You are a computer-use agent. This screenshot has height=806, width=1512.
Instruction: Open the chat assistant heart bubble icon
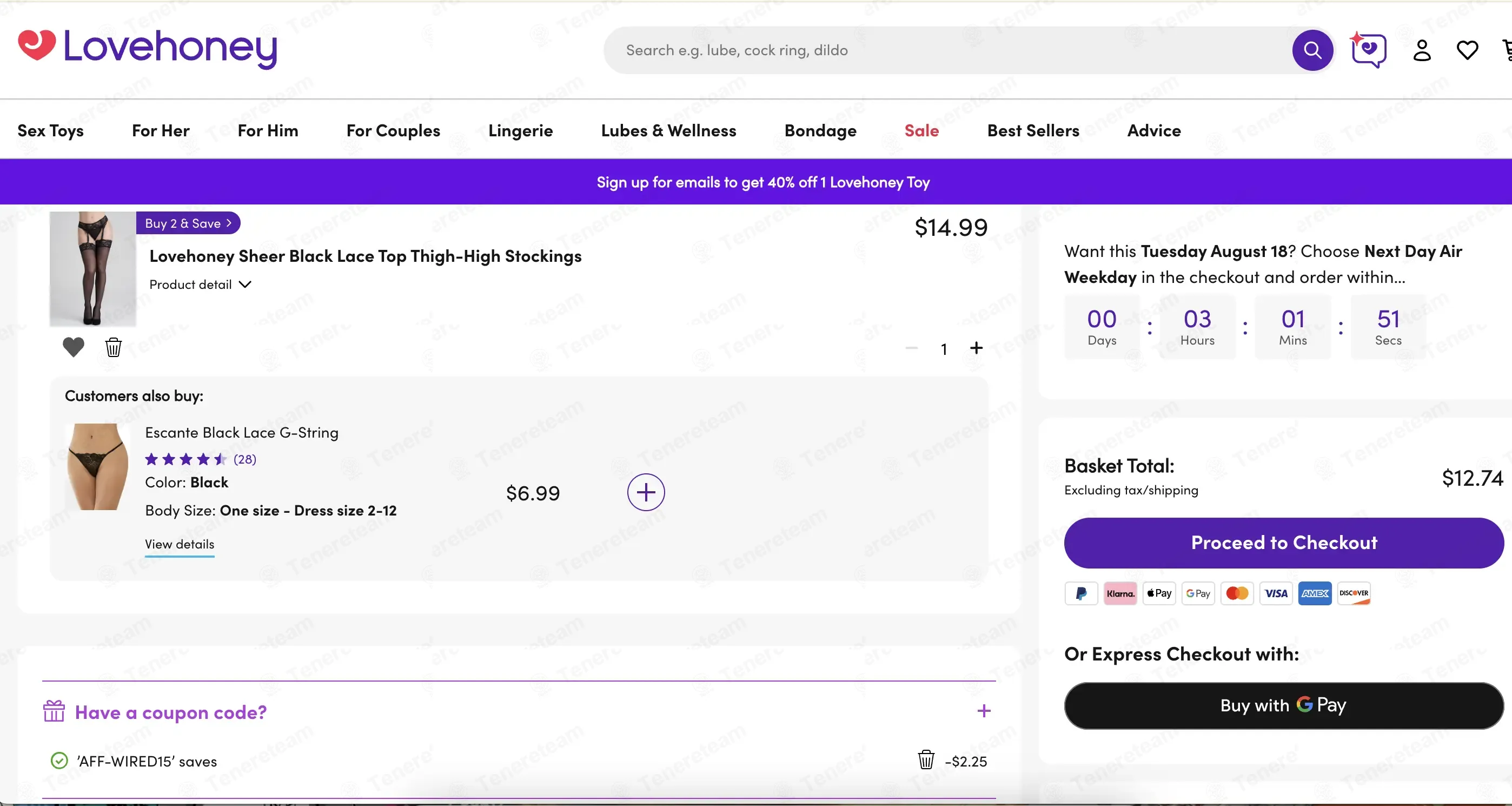tap(1368, 50)
